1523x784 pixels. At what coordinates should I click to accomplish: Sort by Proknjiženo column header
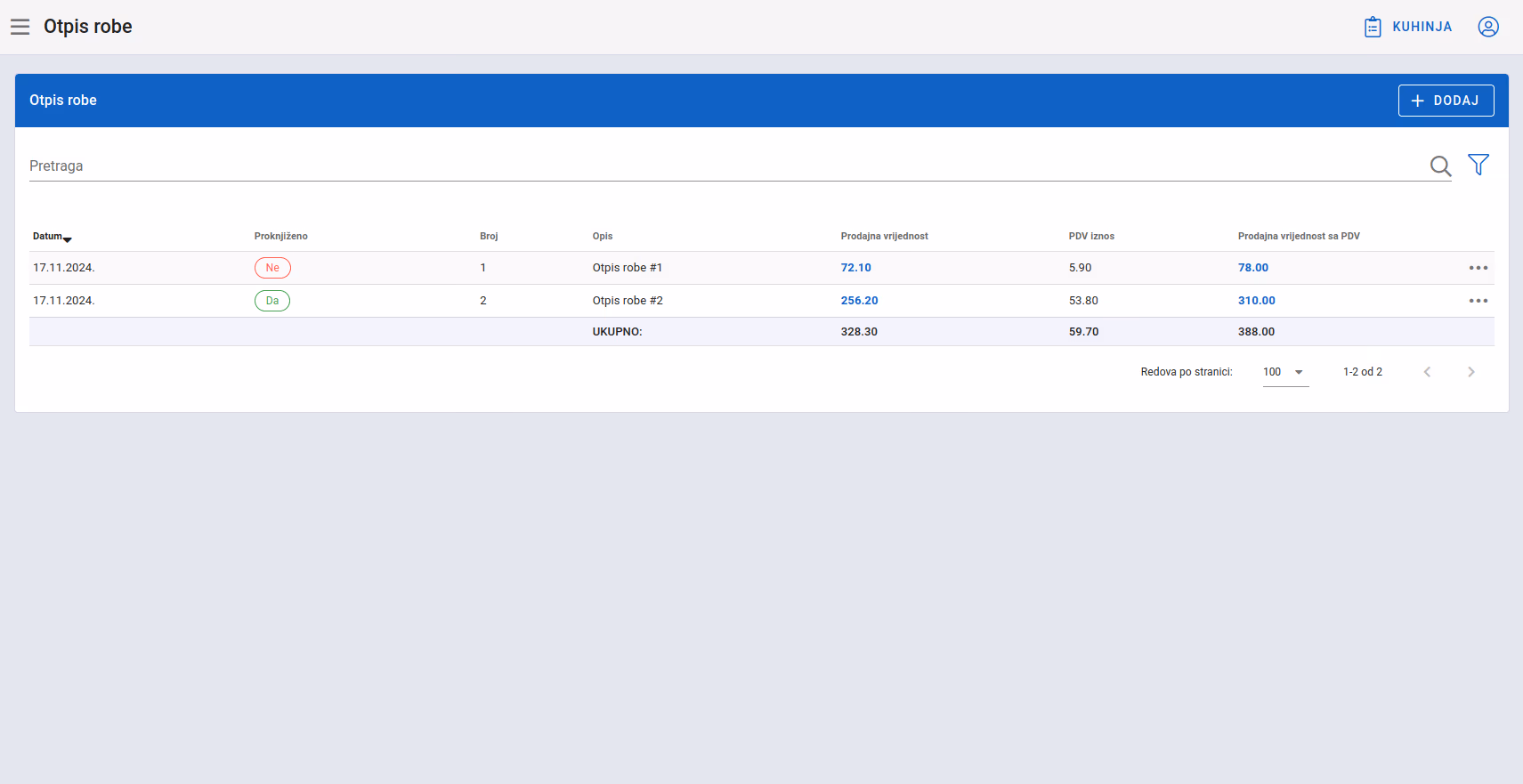(280, 236)
